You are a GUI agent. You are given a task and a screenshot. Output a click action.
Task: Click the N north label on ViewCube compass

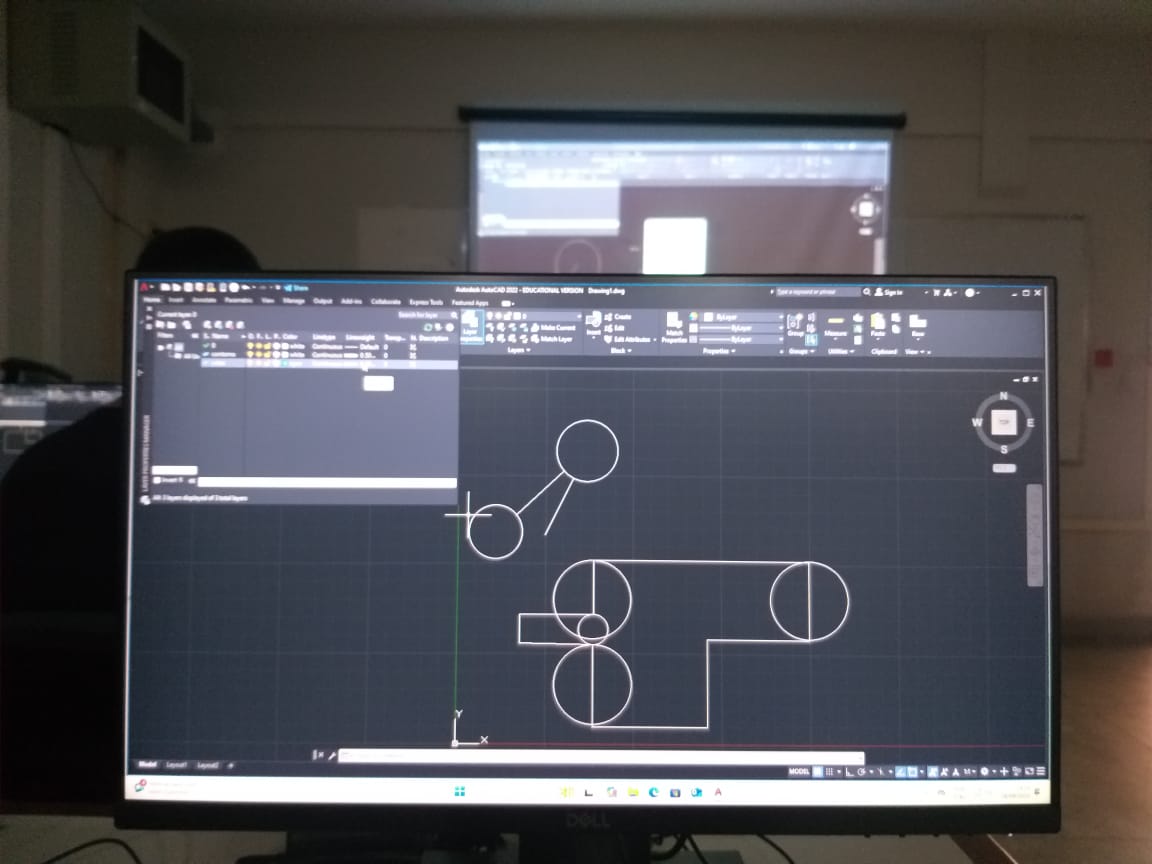coord(1004,397)
